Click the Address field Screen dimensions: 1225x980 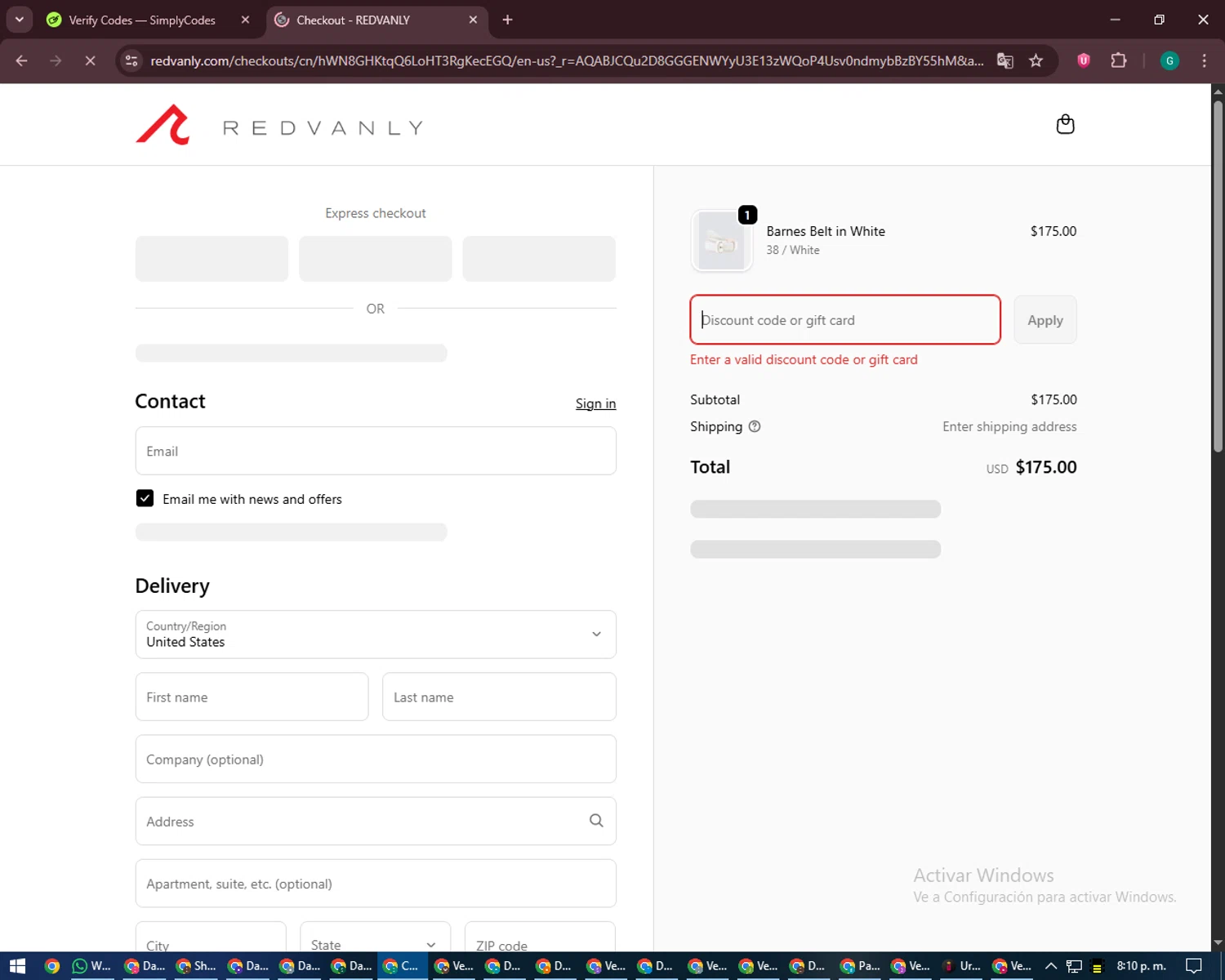(x=376, y=821)
